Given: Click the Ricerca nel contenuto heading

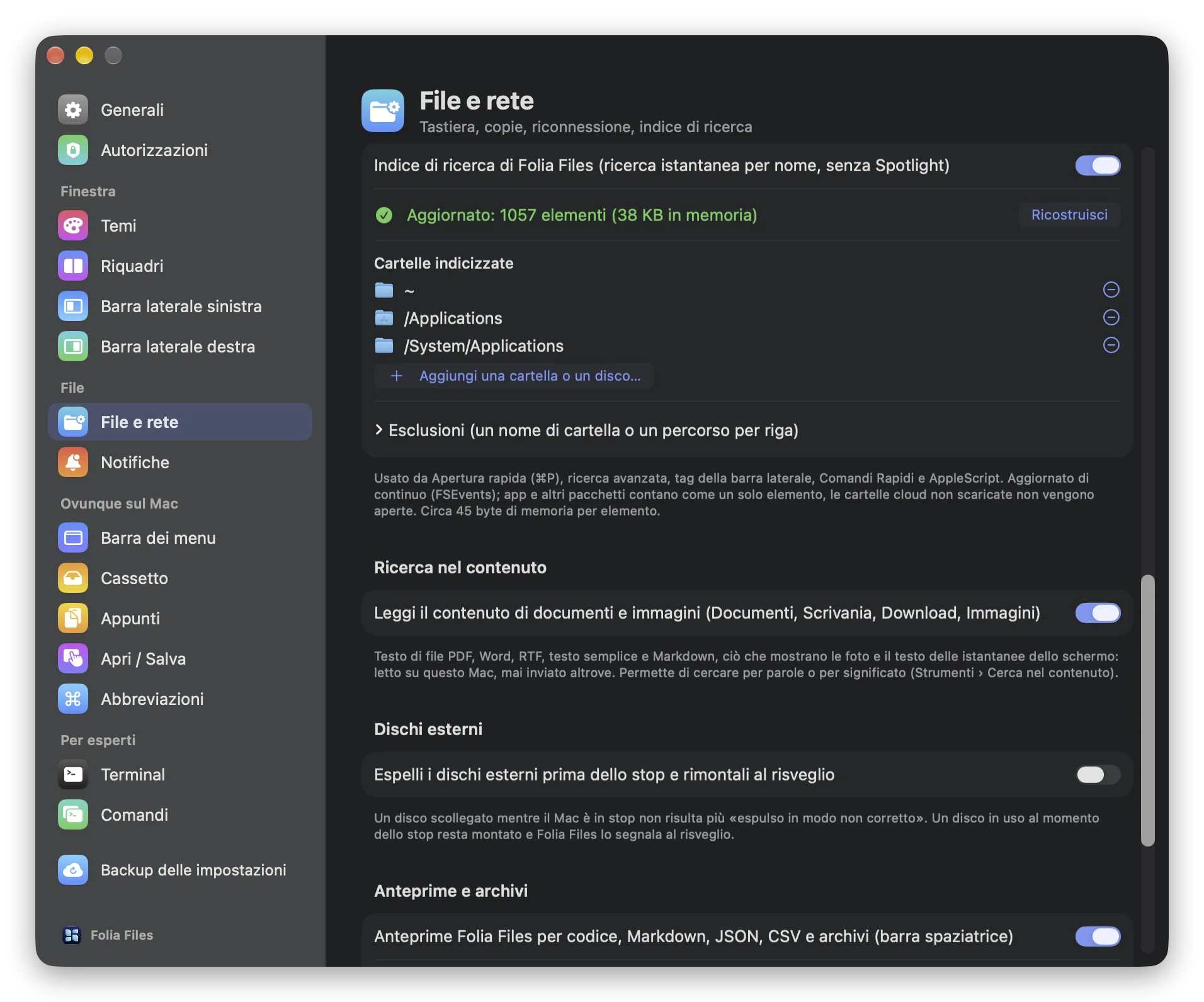Looking at the screenshot, I should click(460, 567).
